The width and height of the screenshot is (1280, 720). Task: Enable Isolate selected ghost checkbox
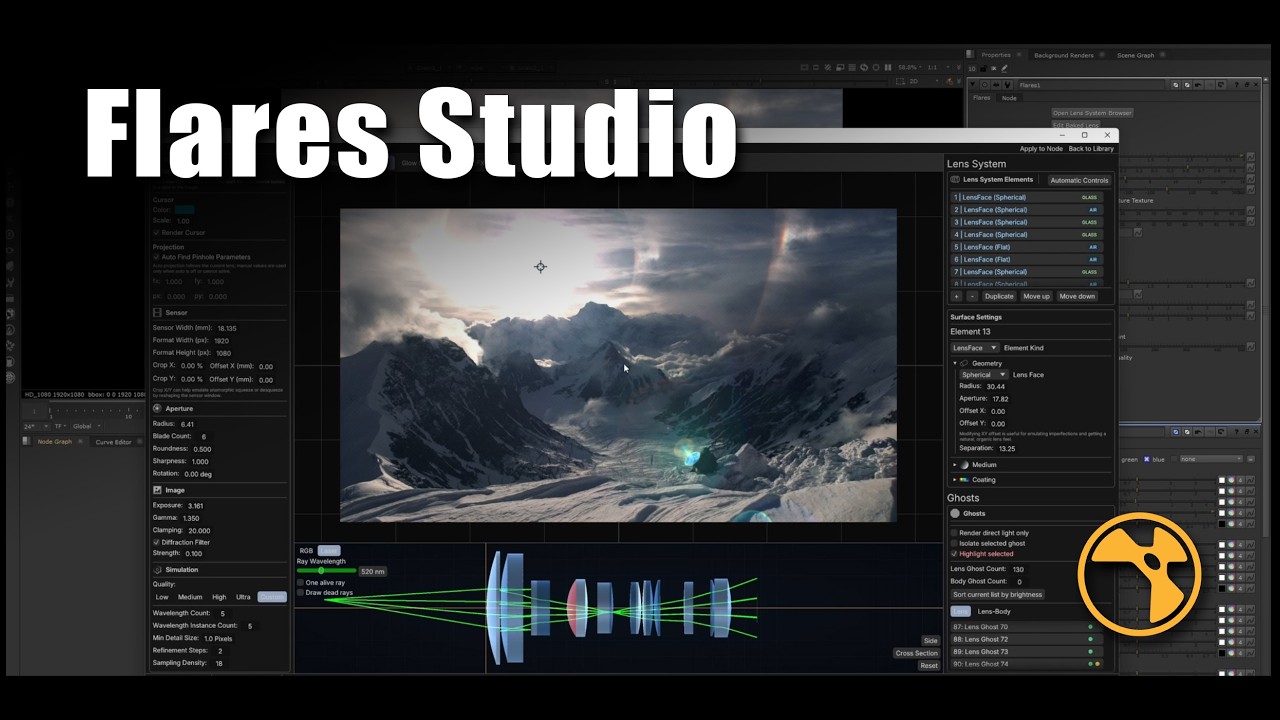tap(954, 544)
